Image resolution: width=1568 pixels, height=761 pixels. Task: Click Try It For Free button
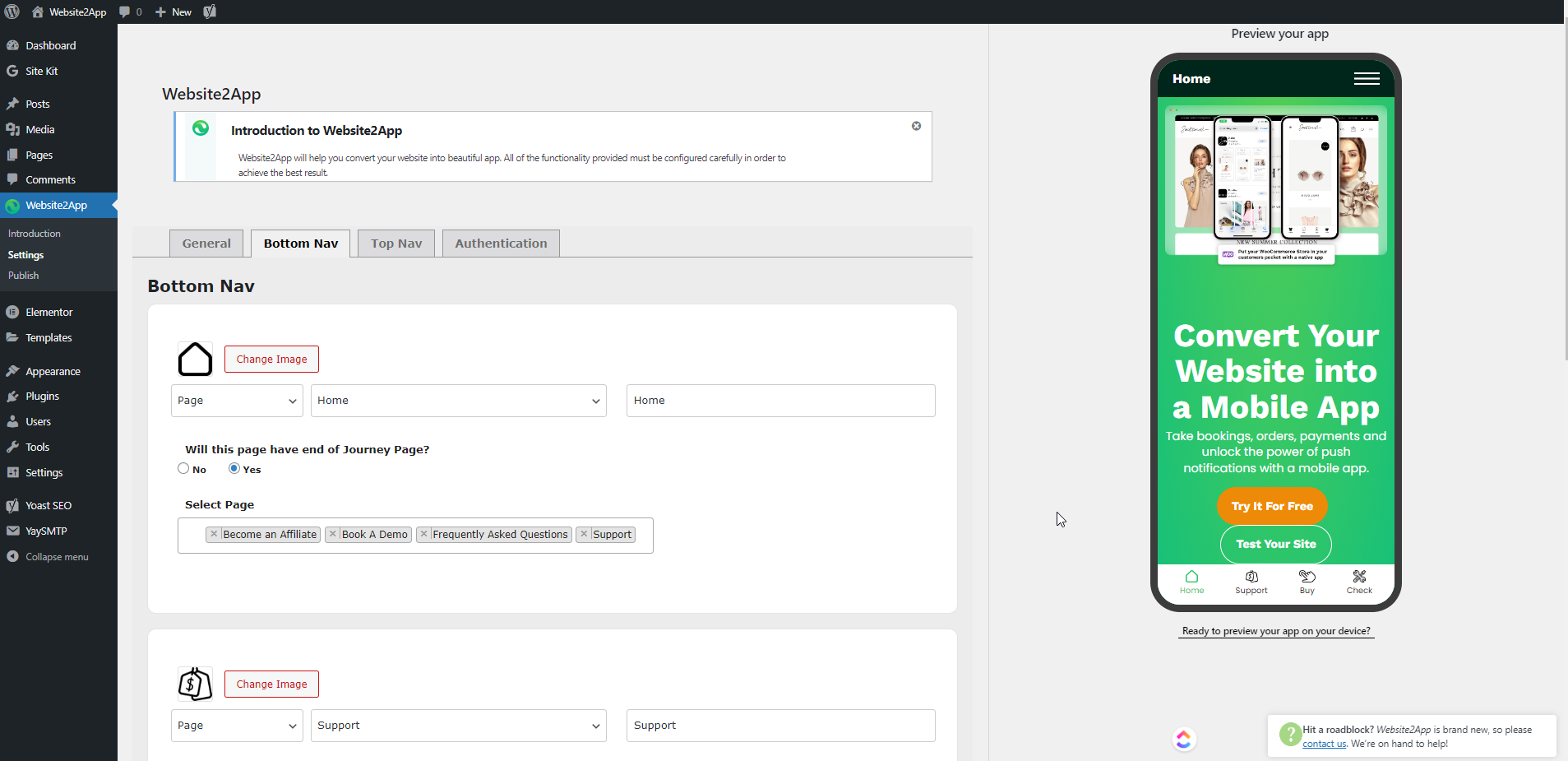(1272, 506)
